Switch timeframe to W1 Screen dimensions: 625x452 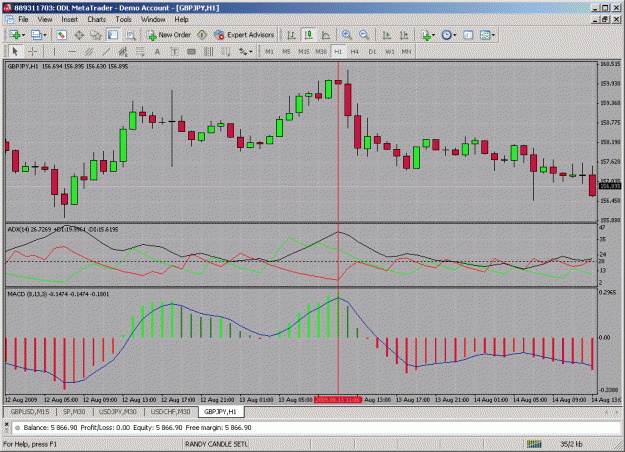click(390, 51)
